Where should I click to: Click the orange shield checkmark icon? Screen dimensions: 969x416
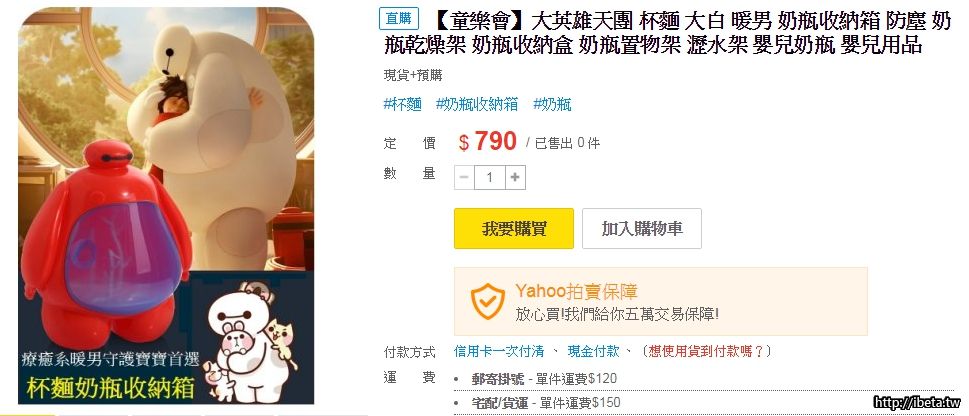pos(488,301)
